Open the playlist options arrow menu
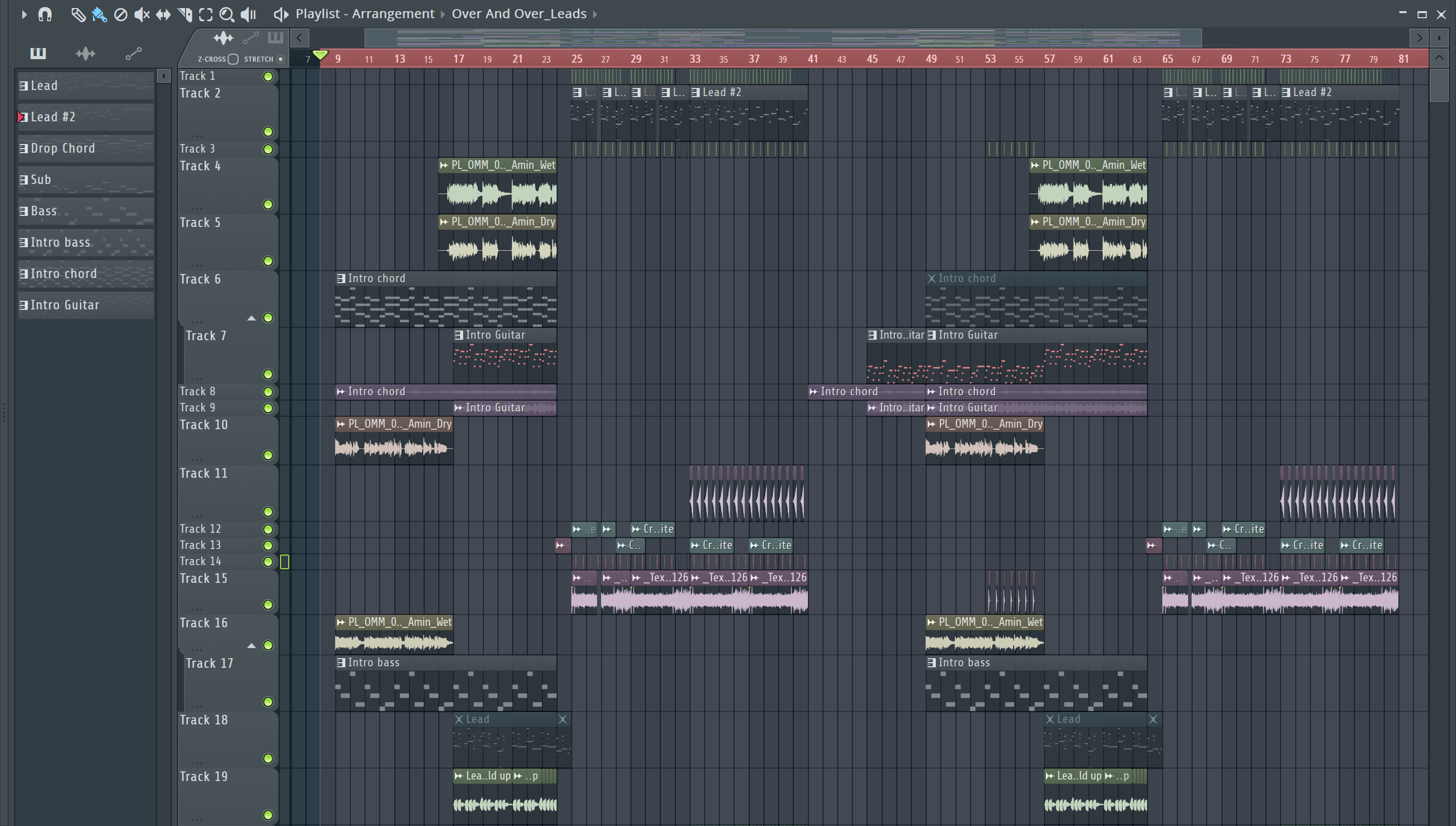The image size is (1456, 826). (24, 14)
